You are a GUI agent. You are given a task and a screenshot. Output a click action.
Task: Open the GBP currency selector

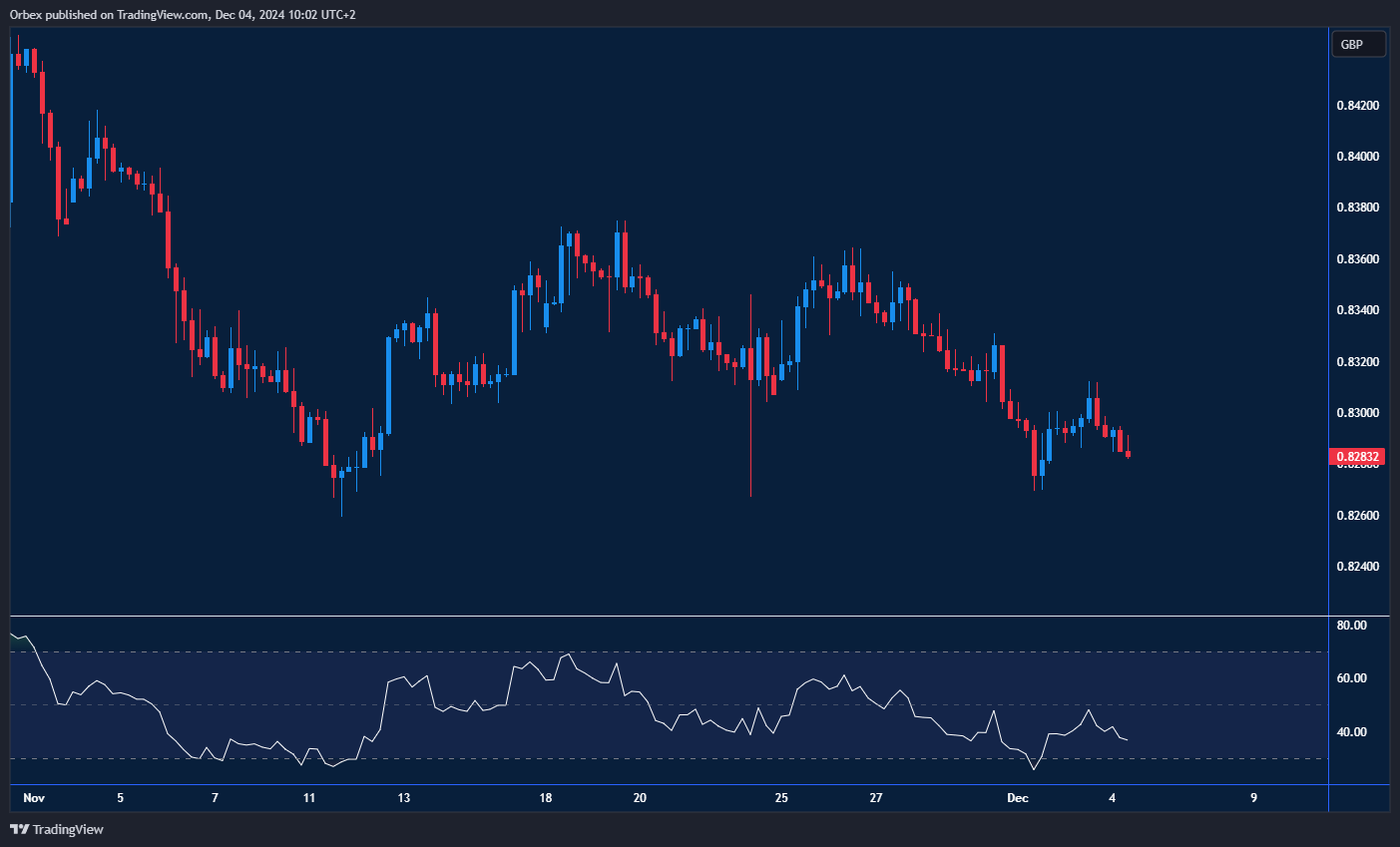1358,45
